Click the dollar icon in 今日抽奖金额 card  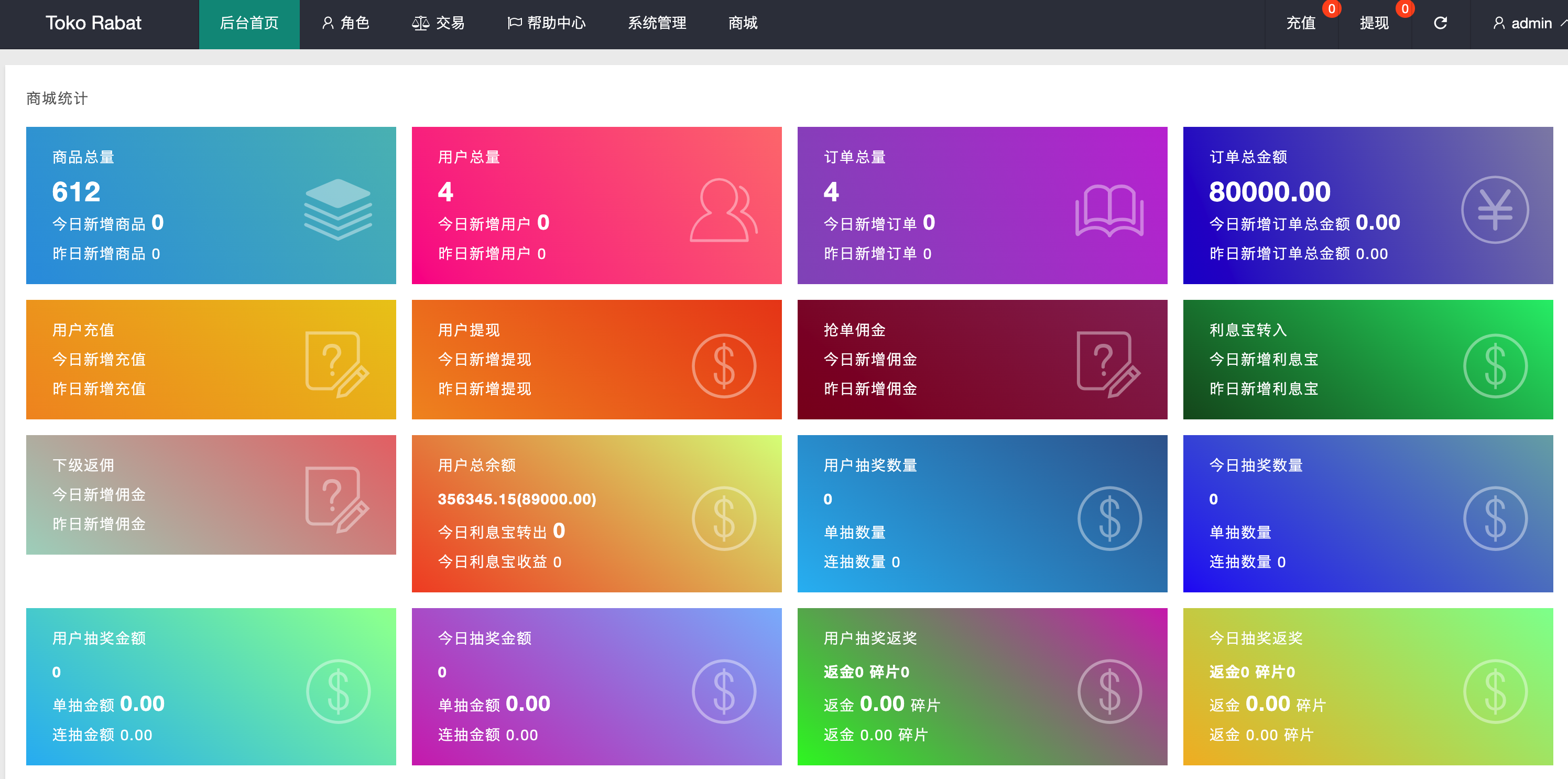click(x=724, y=691)
